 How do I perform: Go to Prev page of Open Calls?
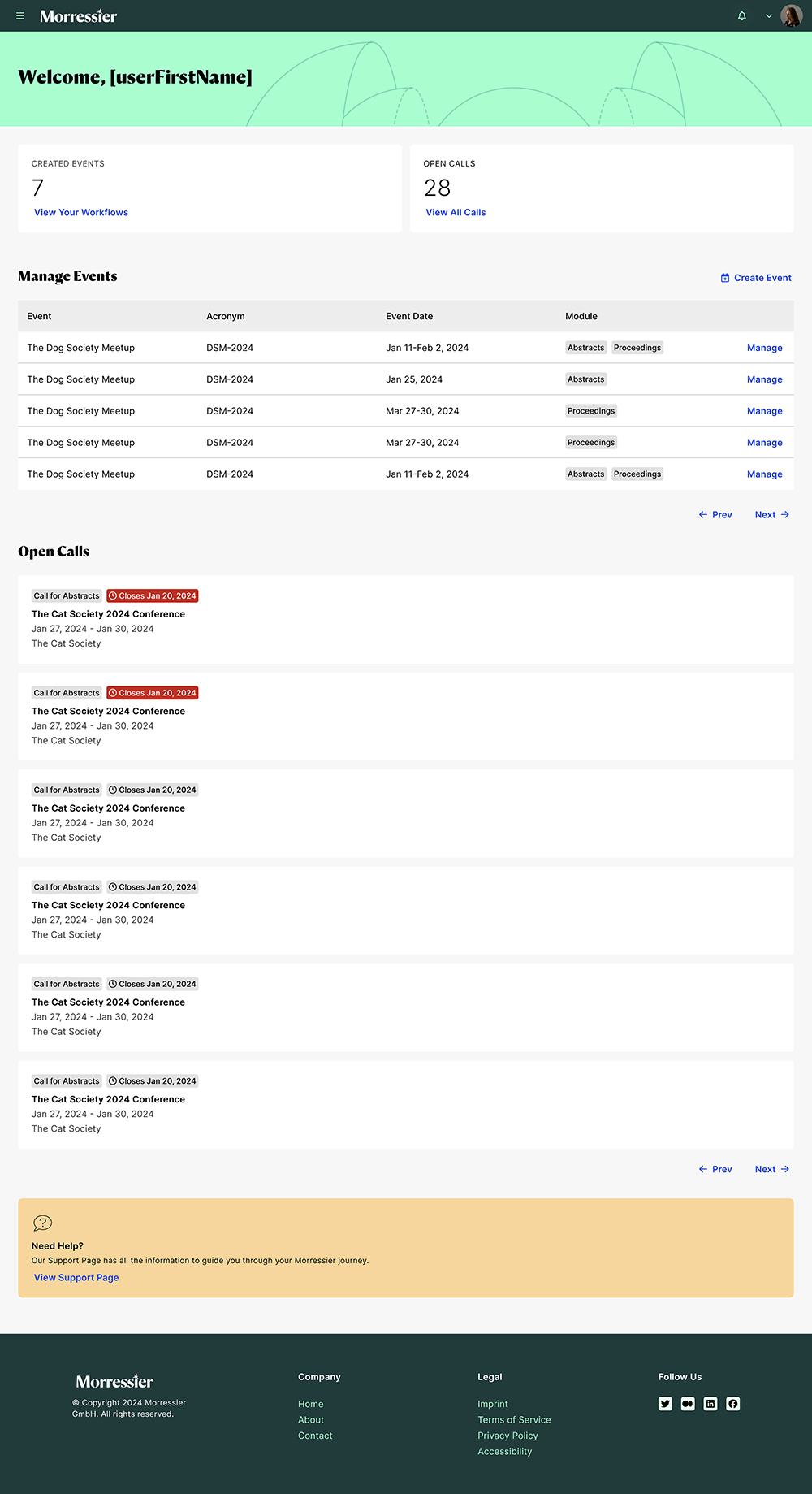pyautogui.click(x=715, y=1170)
